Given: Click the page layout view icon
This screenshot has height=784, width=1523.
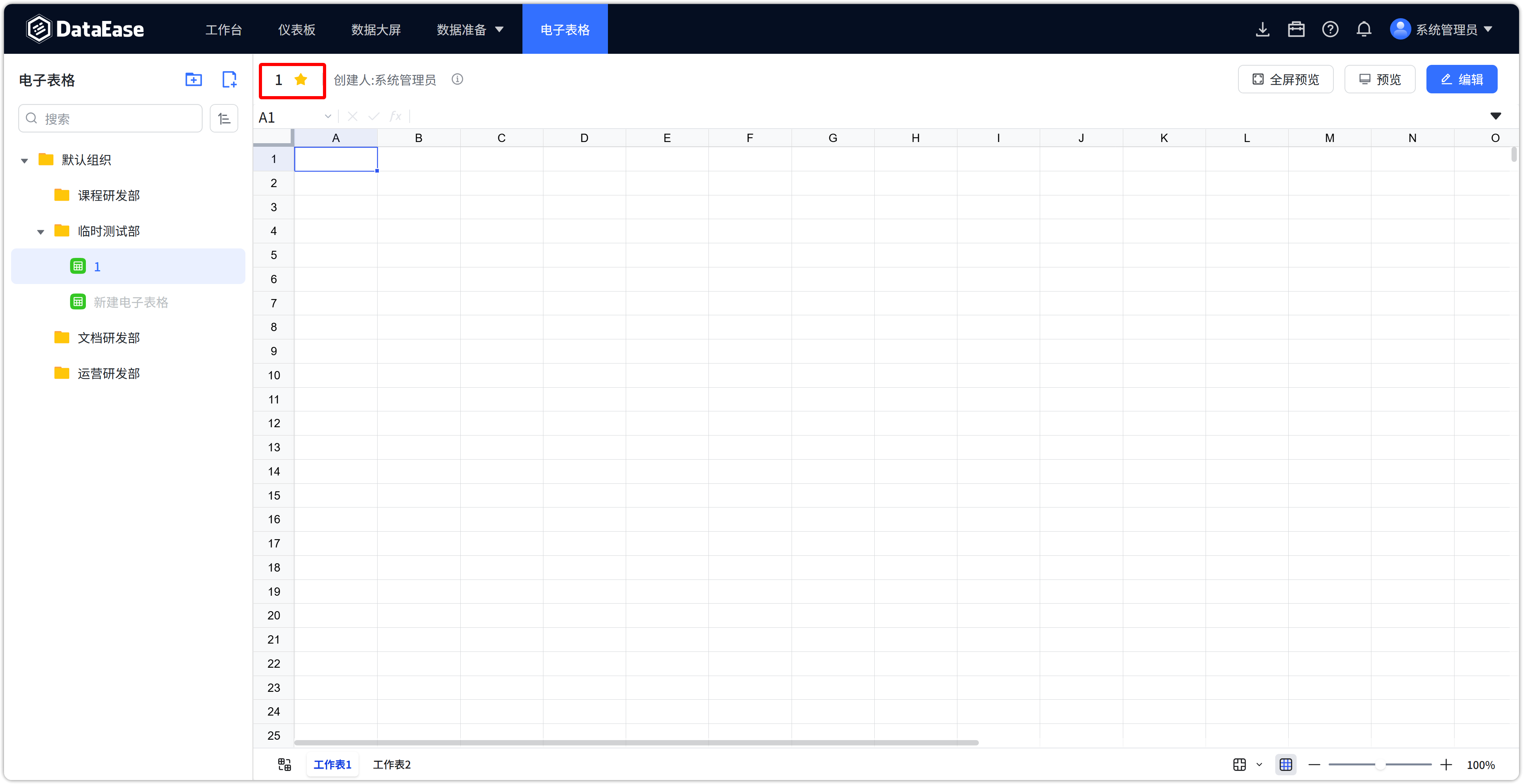Looking at the screenshot, I should click(x=1239, y=765).
